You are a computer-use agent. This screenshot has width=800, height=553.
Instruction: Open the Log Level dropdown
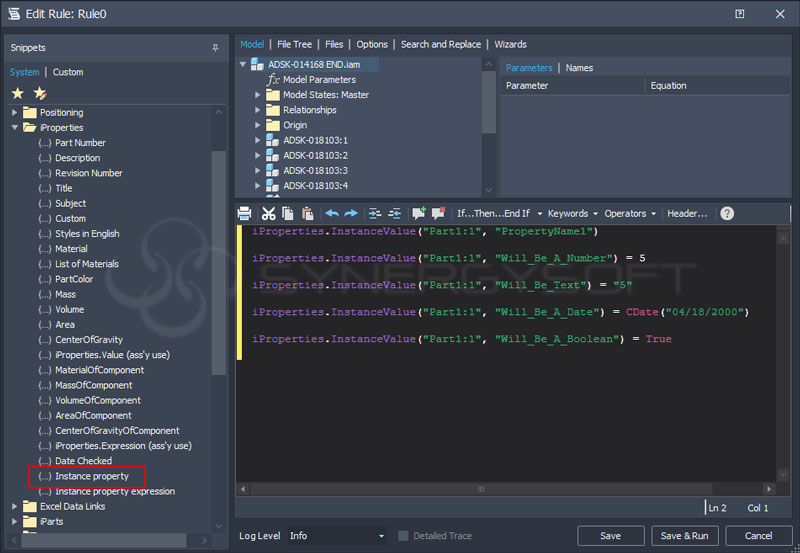click(x=336, y=536)
